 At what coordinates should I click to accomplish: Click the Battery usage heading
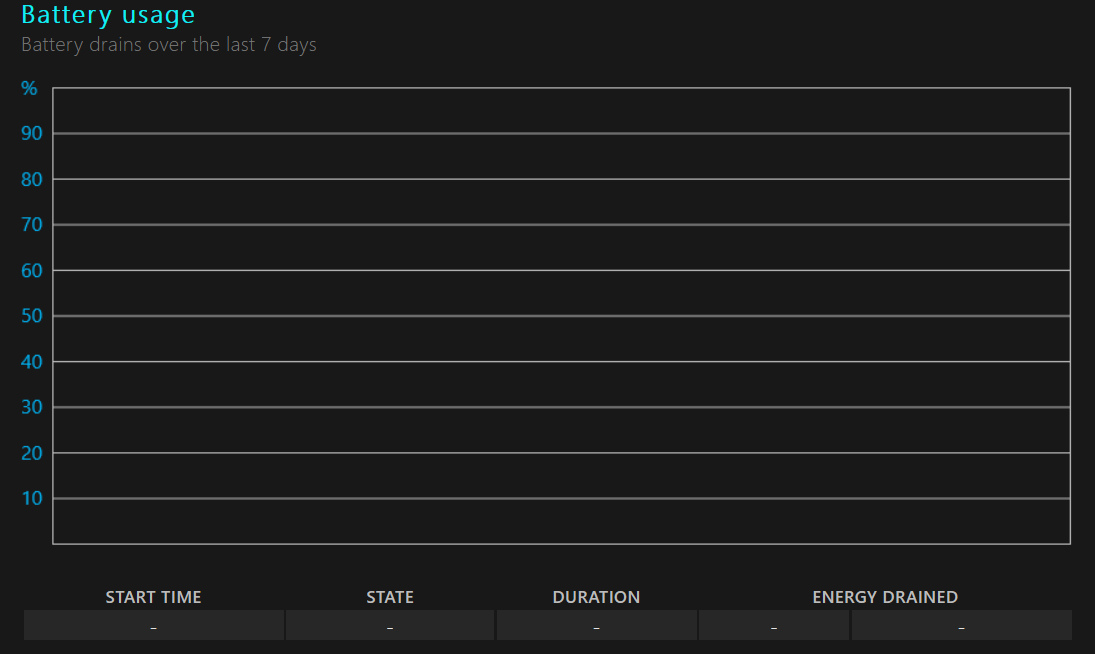tap(108, 15)
